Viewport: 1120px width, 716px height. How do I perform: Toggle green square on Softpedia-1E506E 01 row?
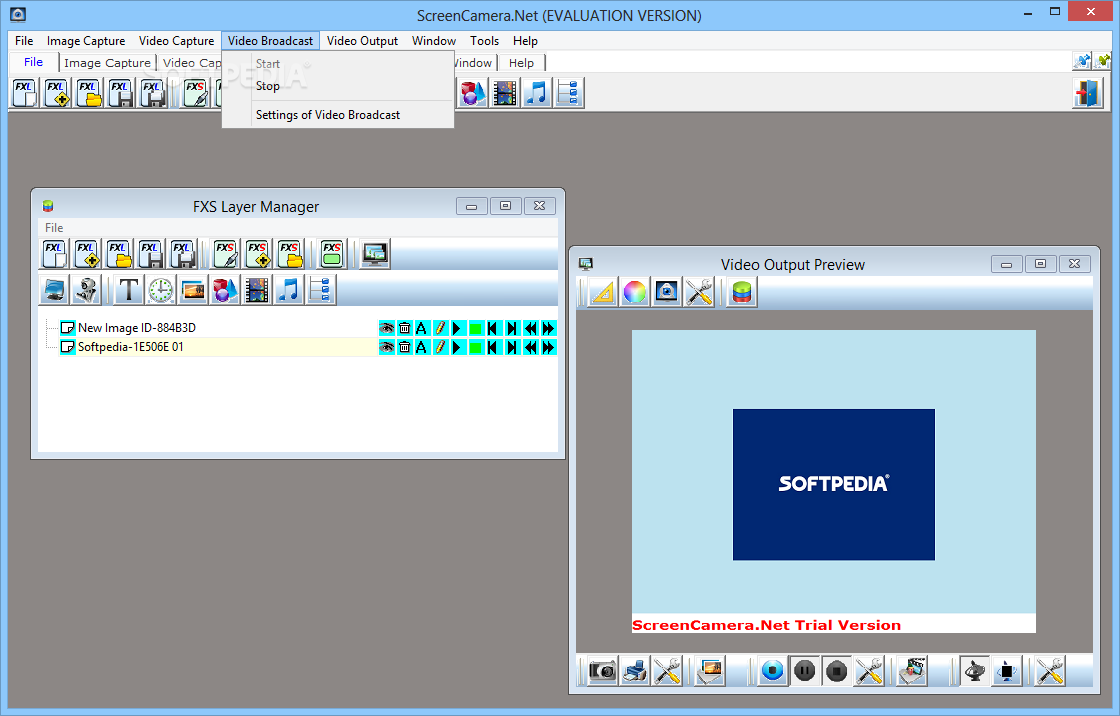point(475,347)
